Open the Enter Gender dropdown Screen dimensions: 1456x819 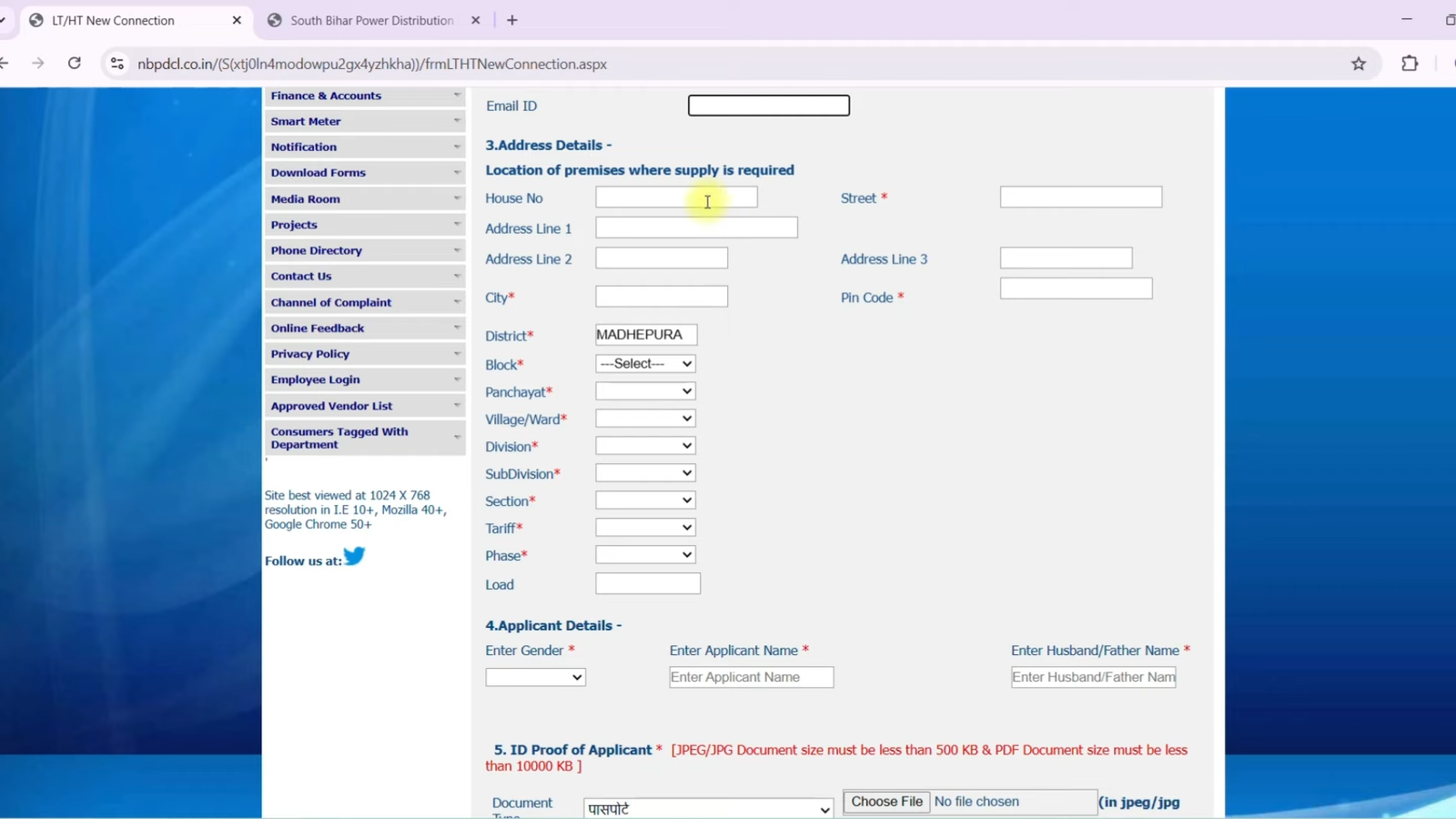point(534,677)
